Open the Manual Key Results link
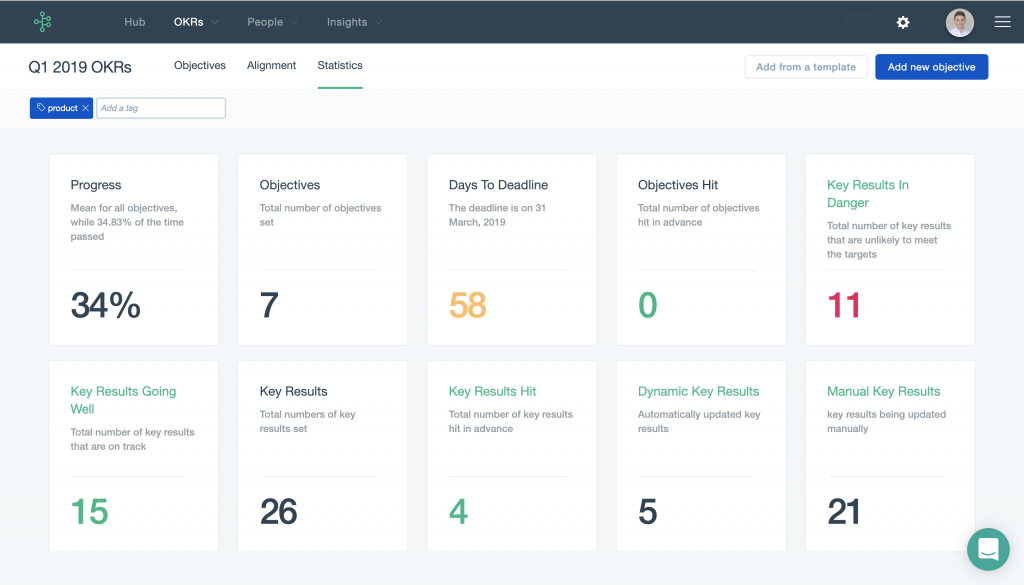1024x585 pixels. point(883,391)
